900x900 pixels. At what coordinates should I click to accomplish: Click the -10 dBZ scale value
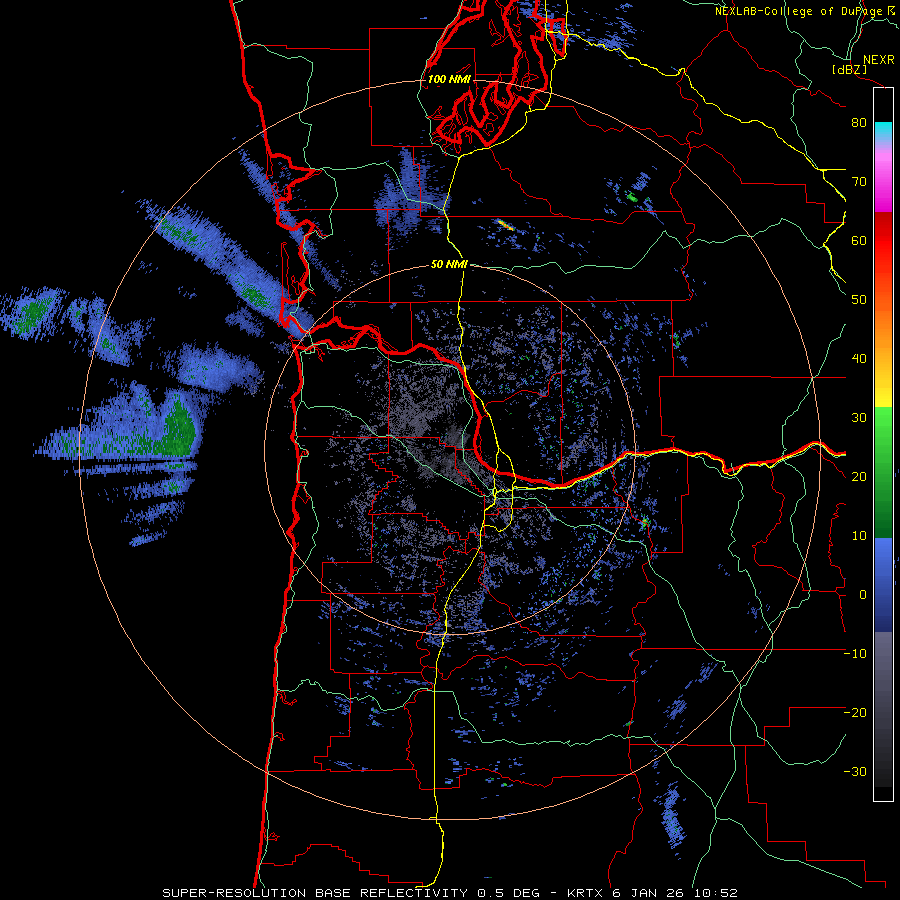(855, 654)
